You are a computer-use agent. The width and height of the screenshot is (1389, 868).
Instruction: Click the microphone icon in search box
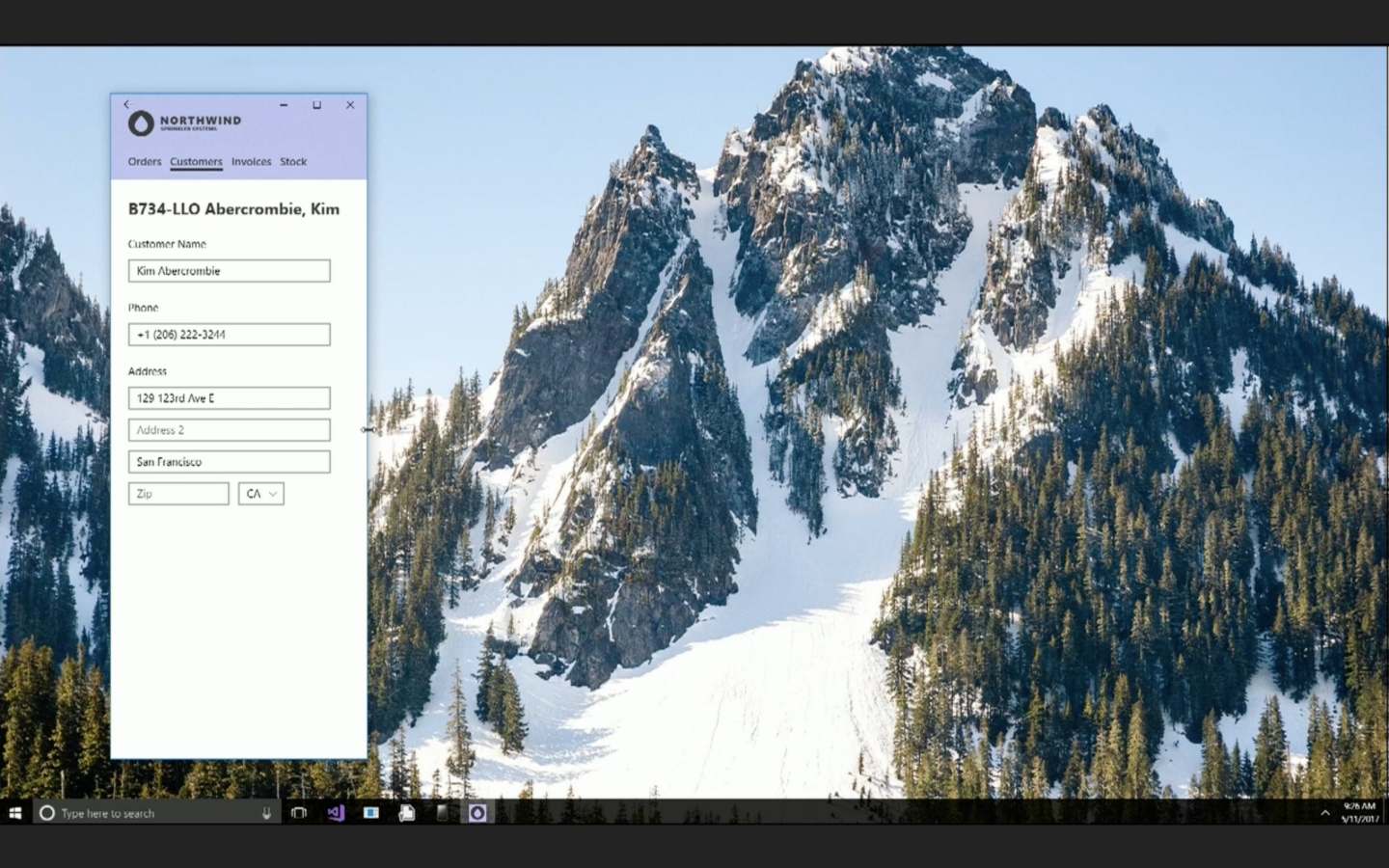(266, 813)
